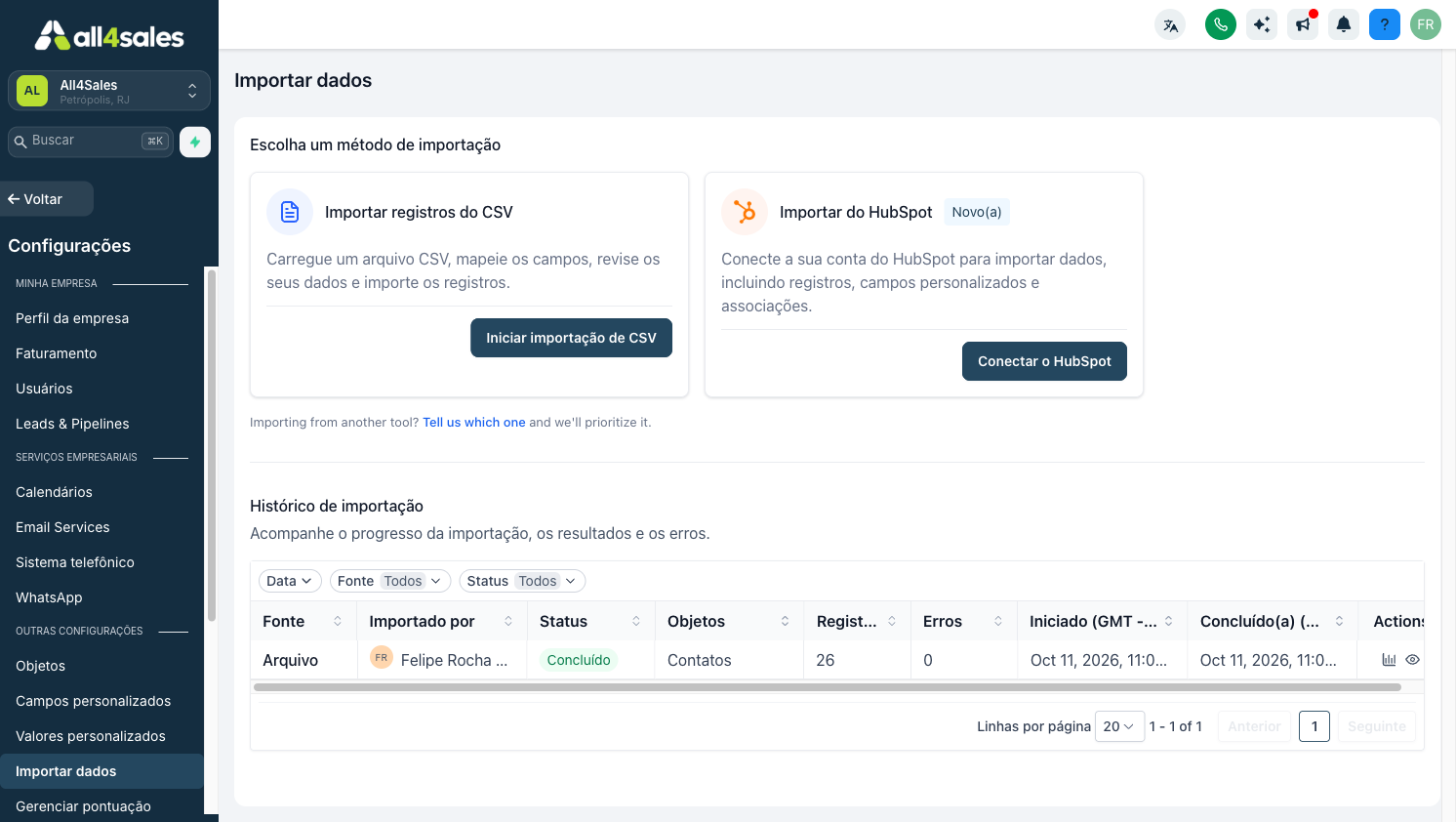Change rows per page from 20

pyautogui.click(x=1119, y=726)
